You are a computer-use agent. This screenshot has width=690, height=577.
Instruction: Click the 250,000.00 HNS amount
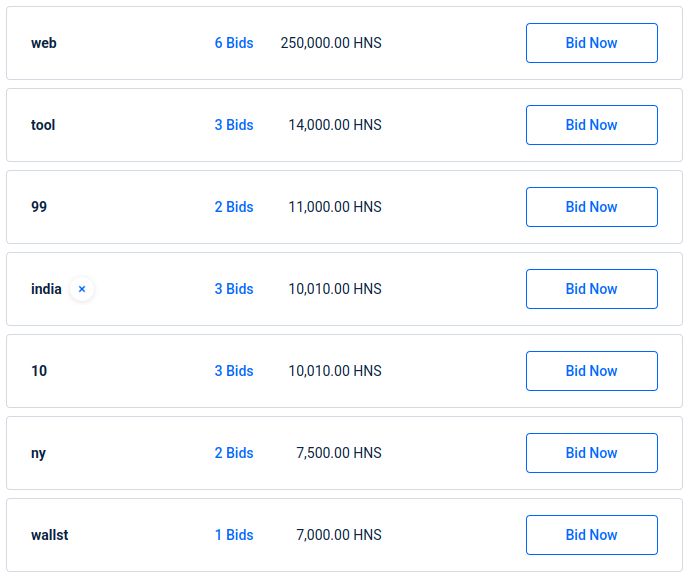tap(331, 43)
